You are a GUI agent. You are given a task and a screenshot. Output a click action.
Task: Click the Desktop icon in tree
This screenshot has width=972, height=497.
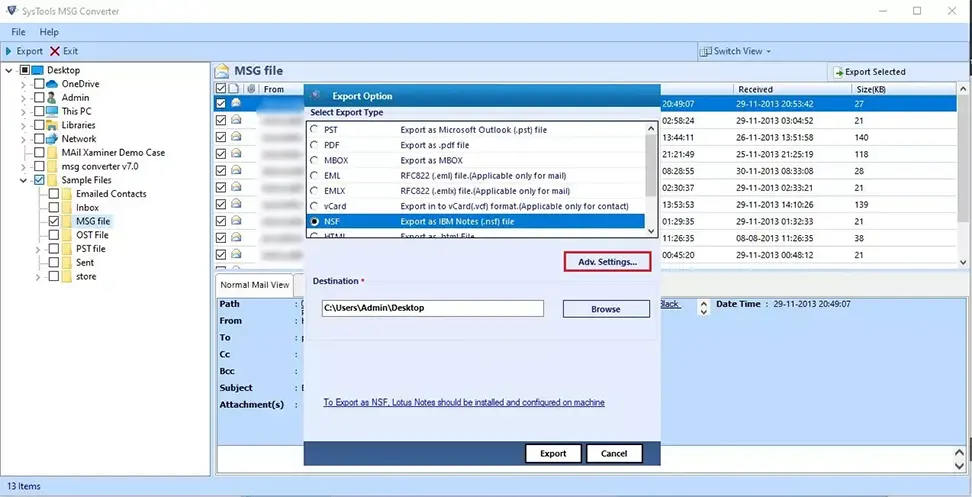pos(38,70)
